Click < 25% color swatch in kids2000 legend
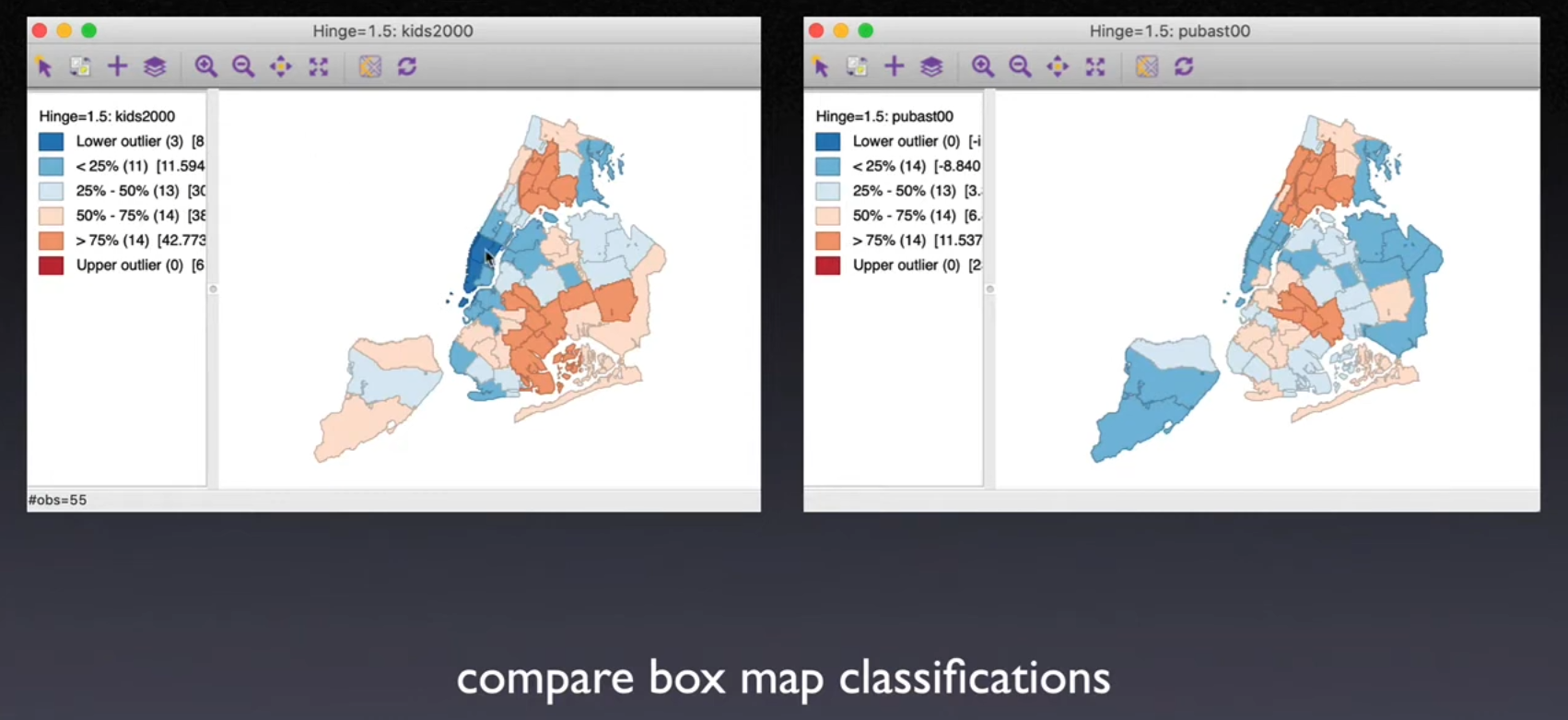 pos(52,166)
